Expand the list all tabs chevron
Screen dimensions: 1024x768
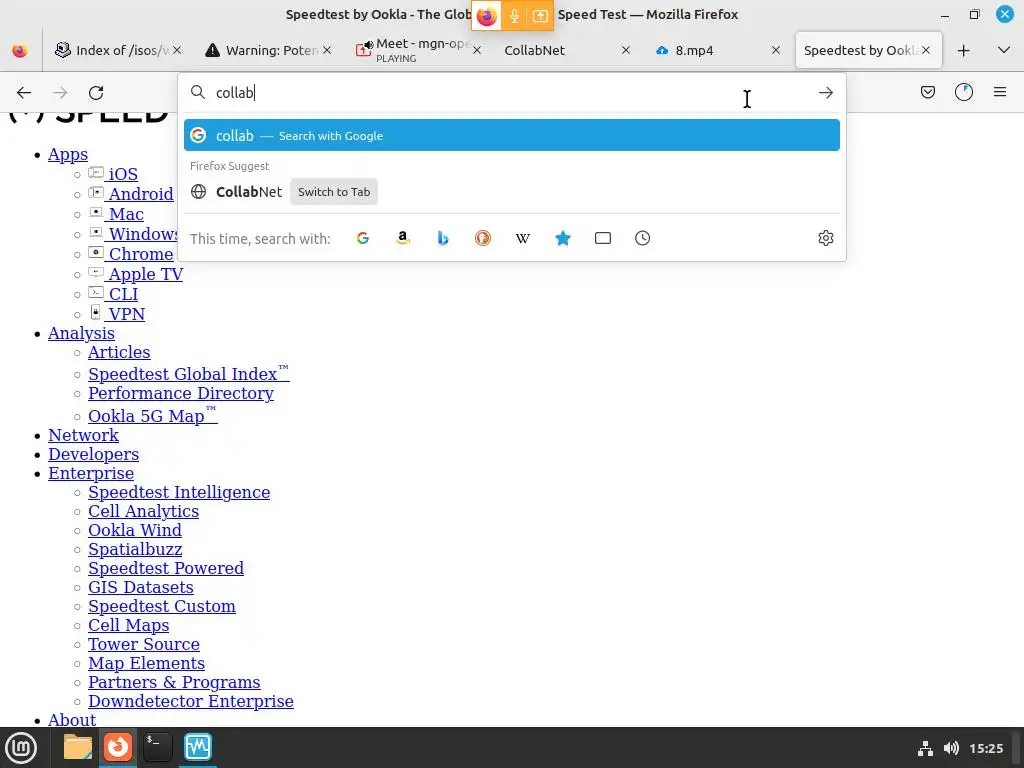1004,50
